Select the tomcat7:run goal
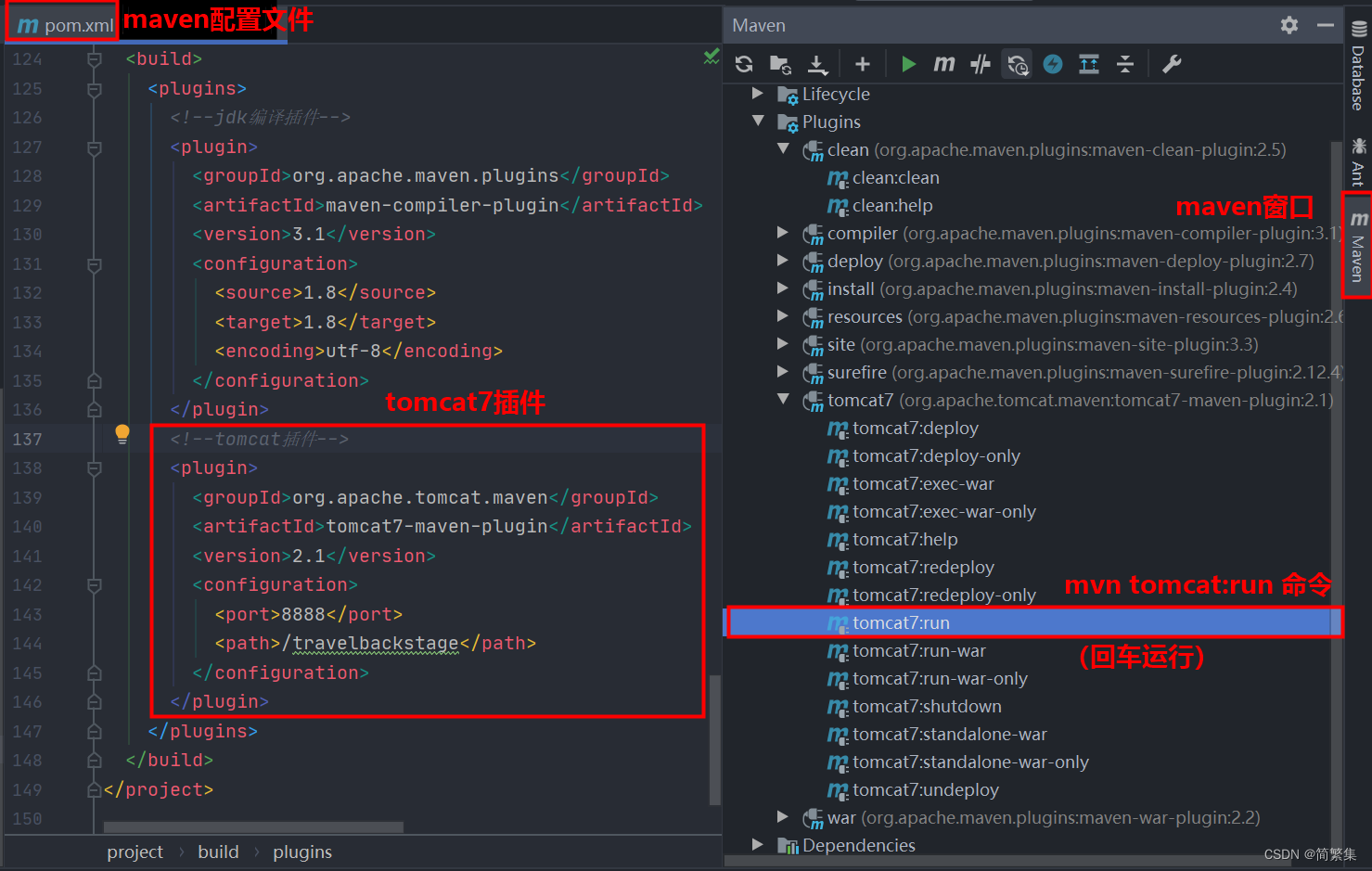The width and height of the screenshot is (1372, 871). [901, 622]
